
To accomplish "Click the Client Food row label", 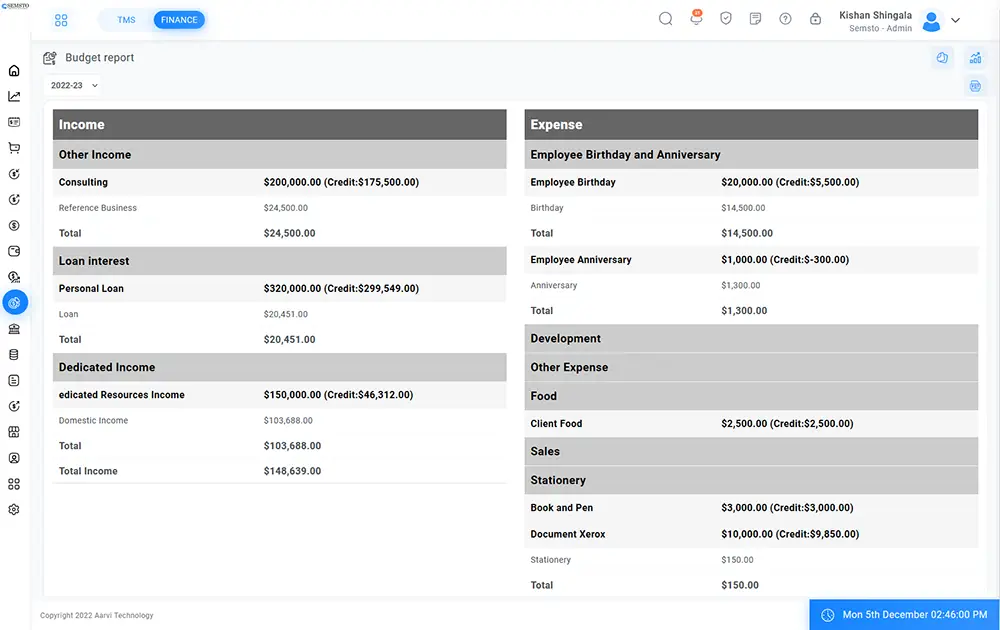I will point(556,424).
